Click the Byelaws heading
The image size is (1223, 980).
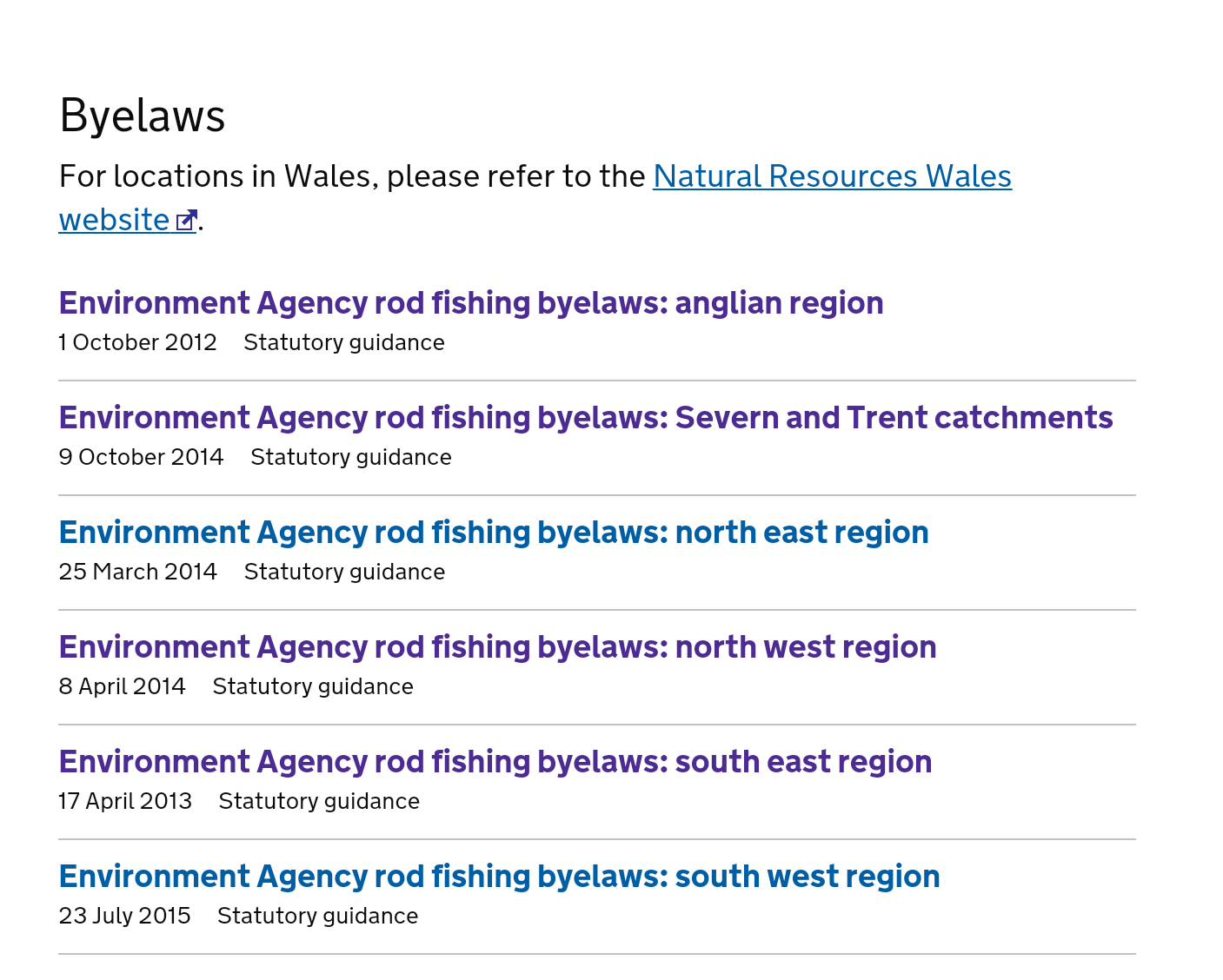click(x=143, y=116)
